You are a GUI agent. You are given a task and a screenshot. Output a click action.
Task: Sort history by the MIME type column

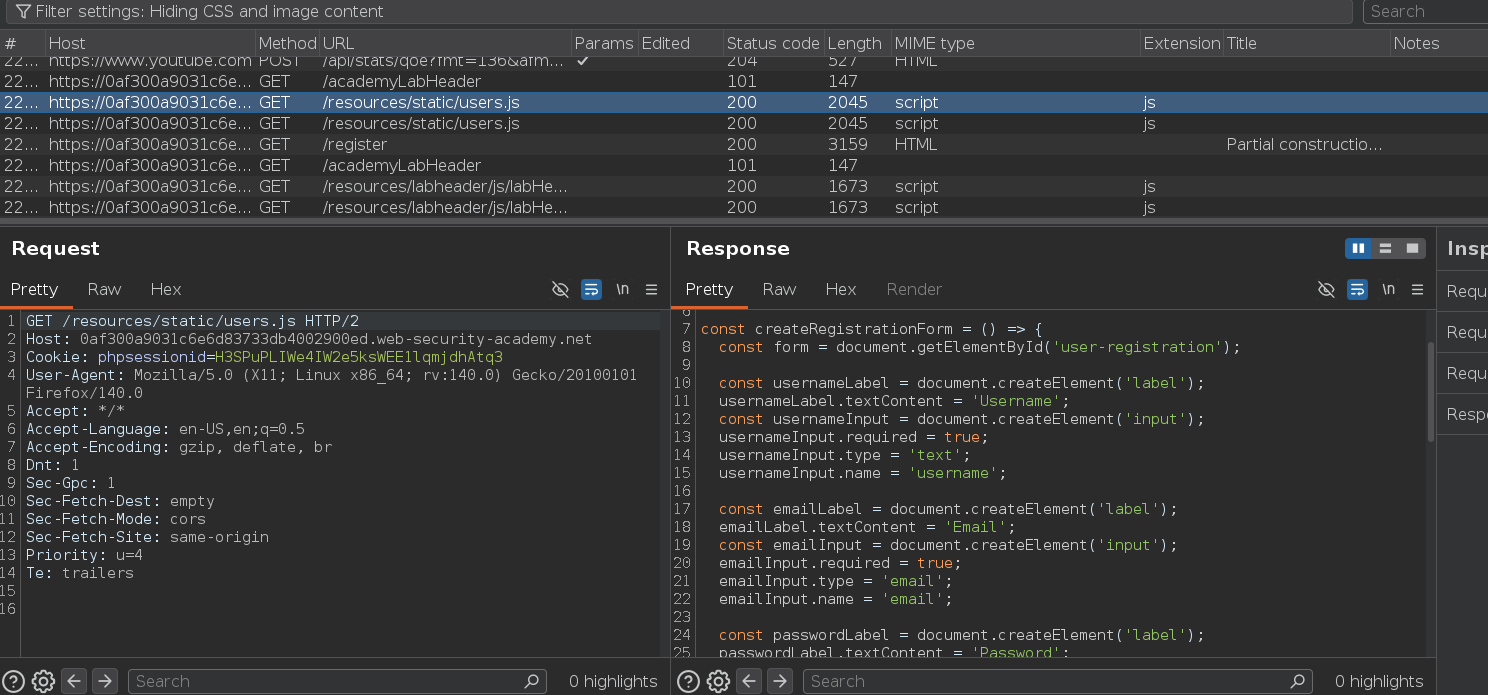pyautogui.click(x=1016, y=43)
